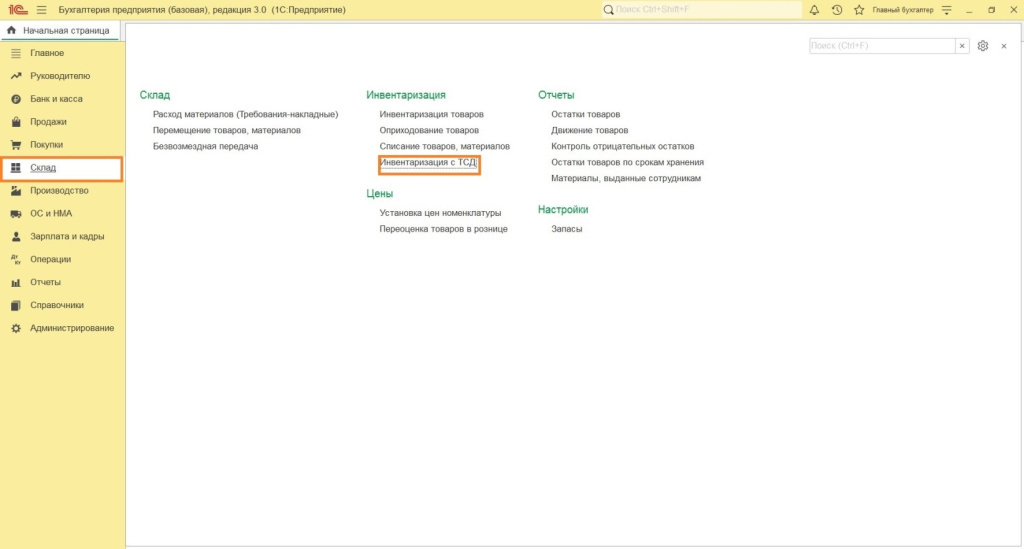Open the navigation settings gear icon
Screen dimensions: 1024x549
[x=983, y=46]
